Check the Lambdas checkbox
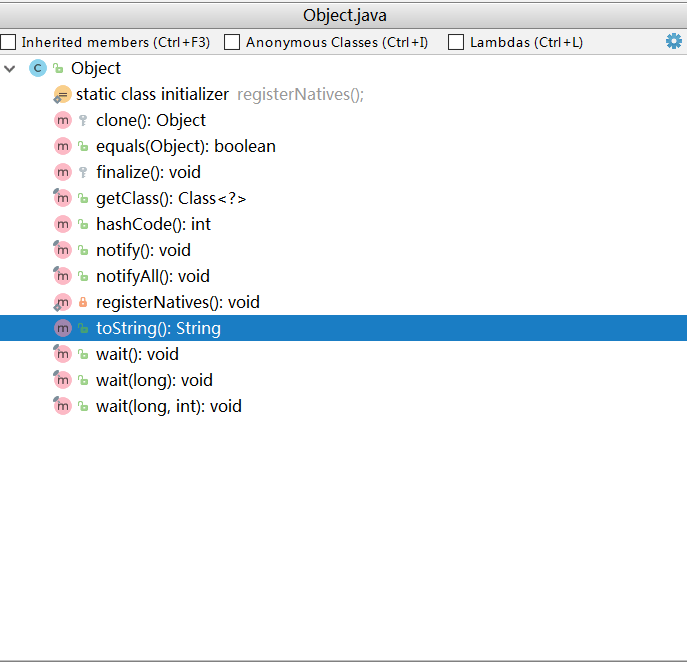Screen dimensions: 687x662 click(456, 42)
